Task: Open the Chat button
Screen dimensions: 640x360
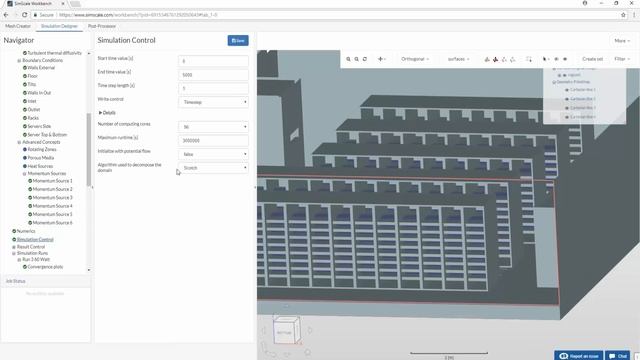Action: pyautogui.click(x=618, y=356)
